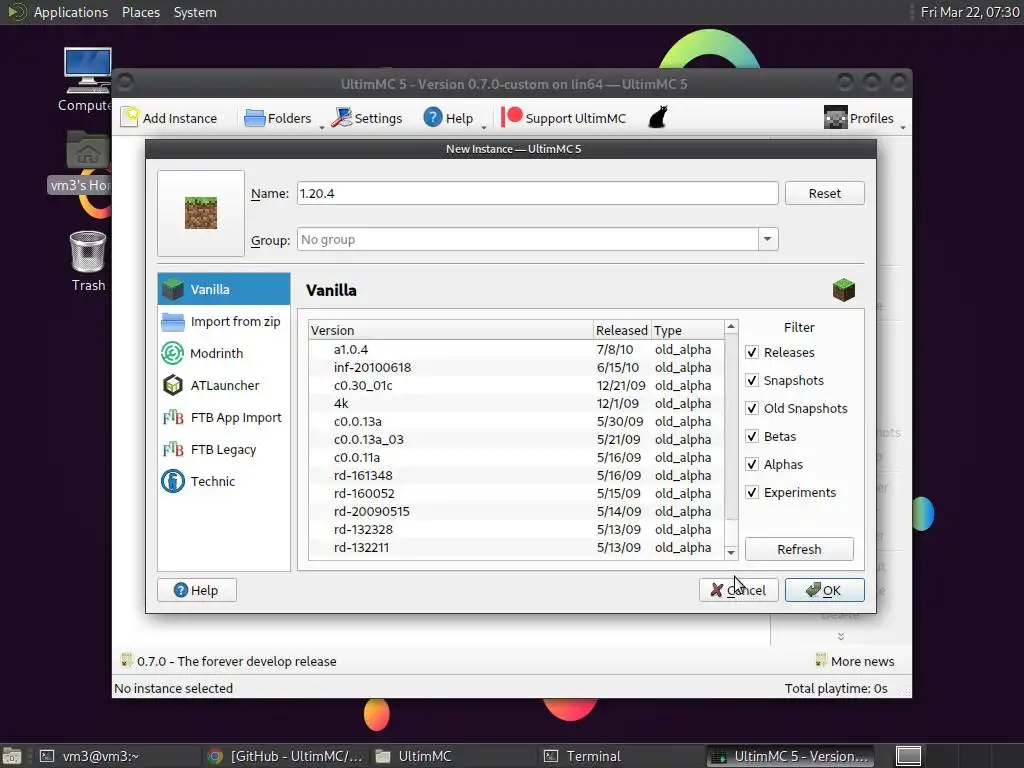Open the Profiles dropdown arrow
The image size is (1024, 768).
pos(903,127)
